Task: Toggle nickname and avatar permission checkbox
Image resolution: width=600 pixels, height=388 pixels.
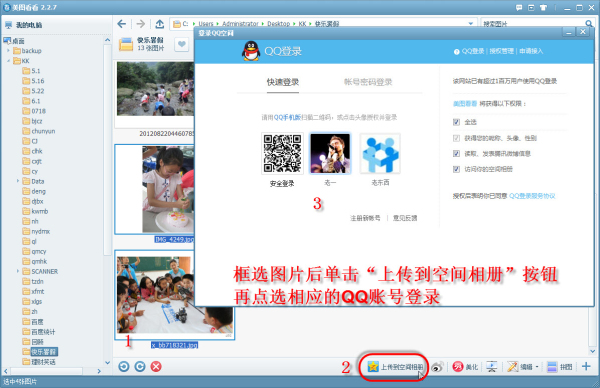Action: (456, 138)
